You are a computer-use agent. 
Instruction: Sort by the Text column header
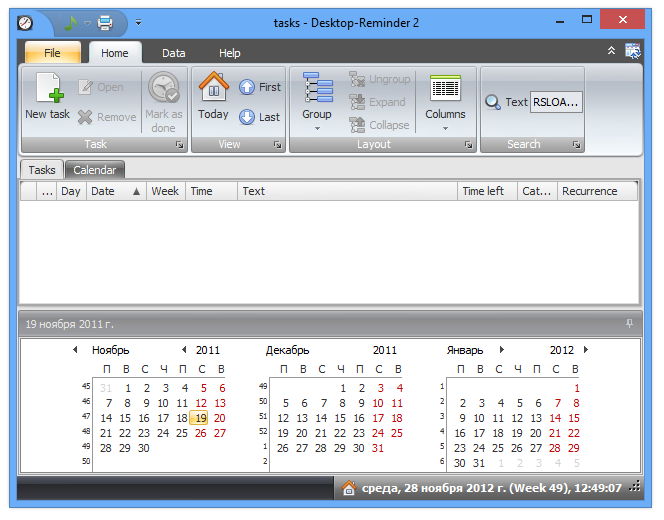(x=347, y=191)
